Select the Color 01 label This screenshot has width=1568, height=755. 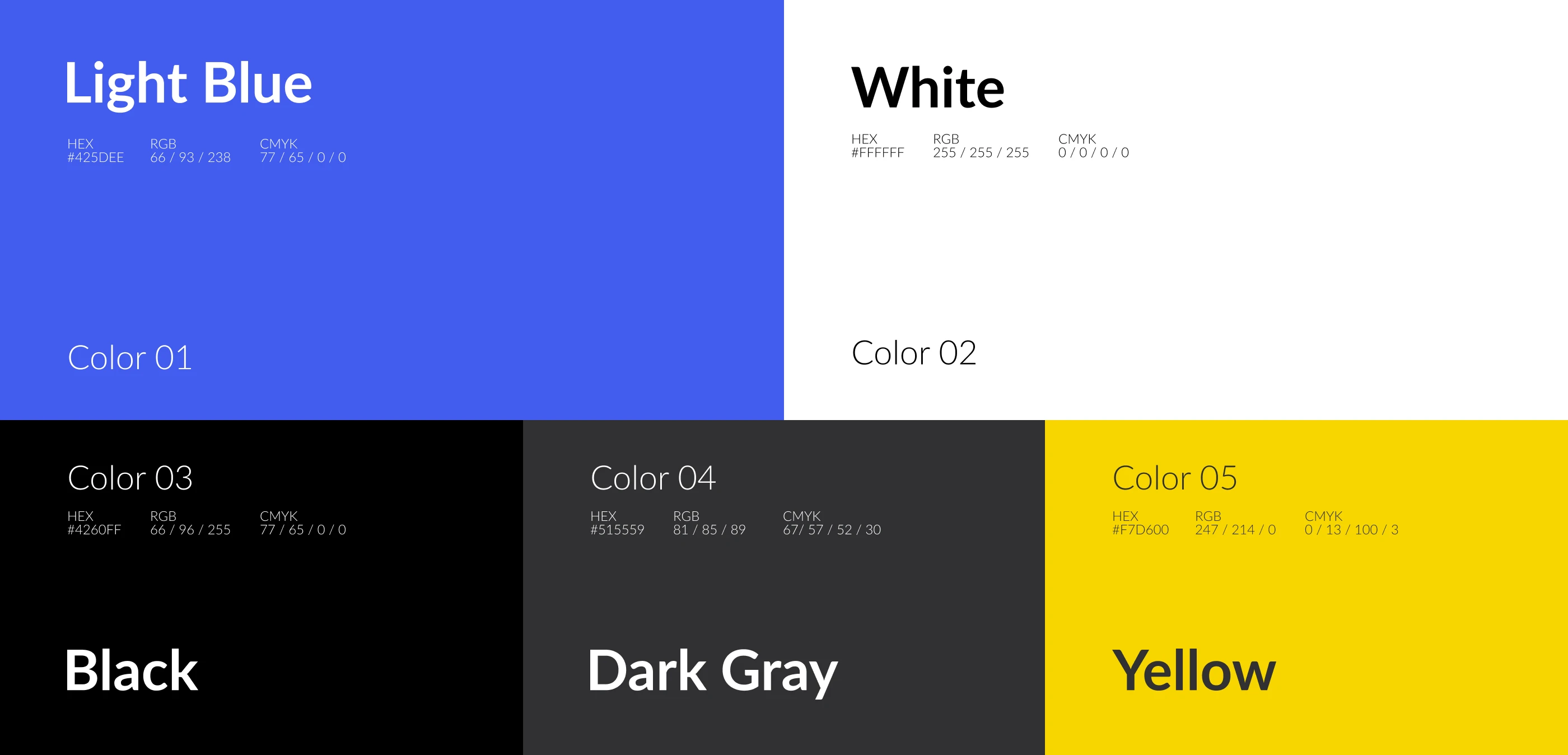pyautogui.click(x=130, y=357)
